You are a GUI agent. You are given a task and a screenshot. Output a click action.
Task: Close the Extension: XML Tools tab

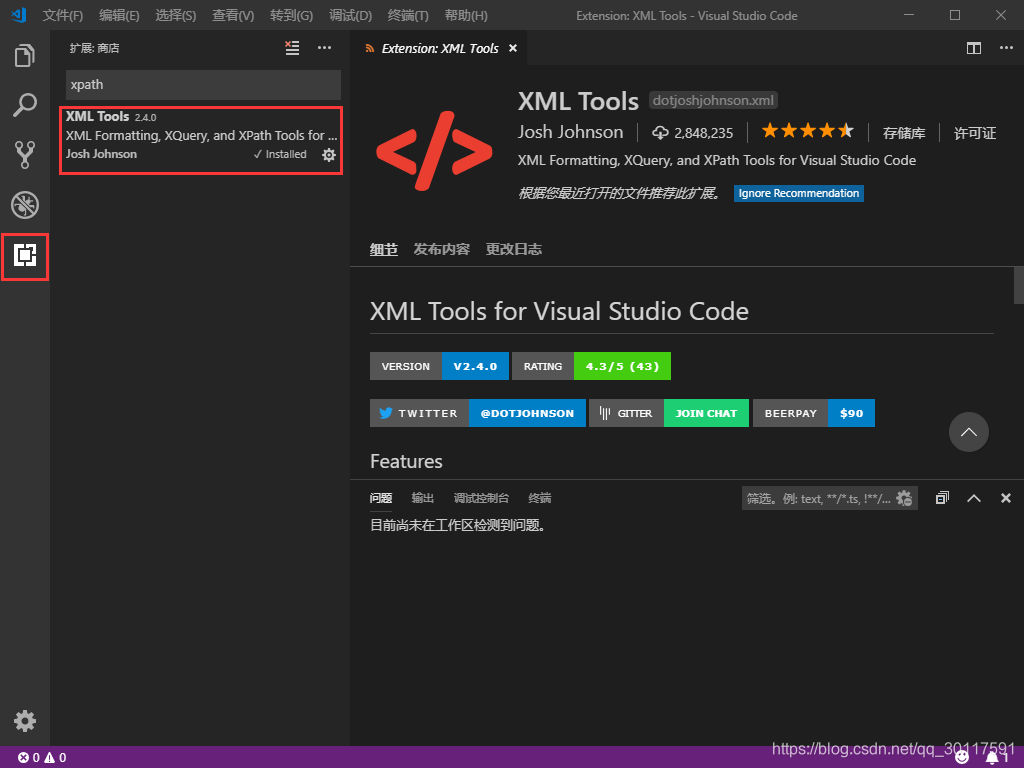pos(513,48)
